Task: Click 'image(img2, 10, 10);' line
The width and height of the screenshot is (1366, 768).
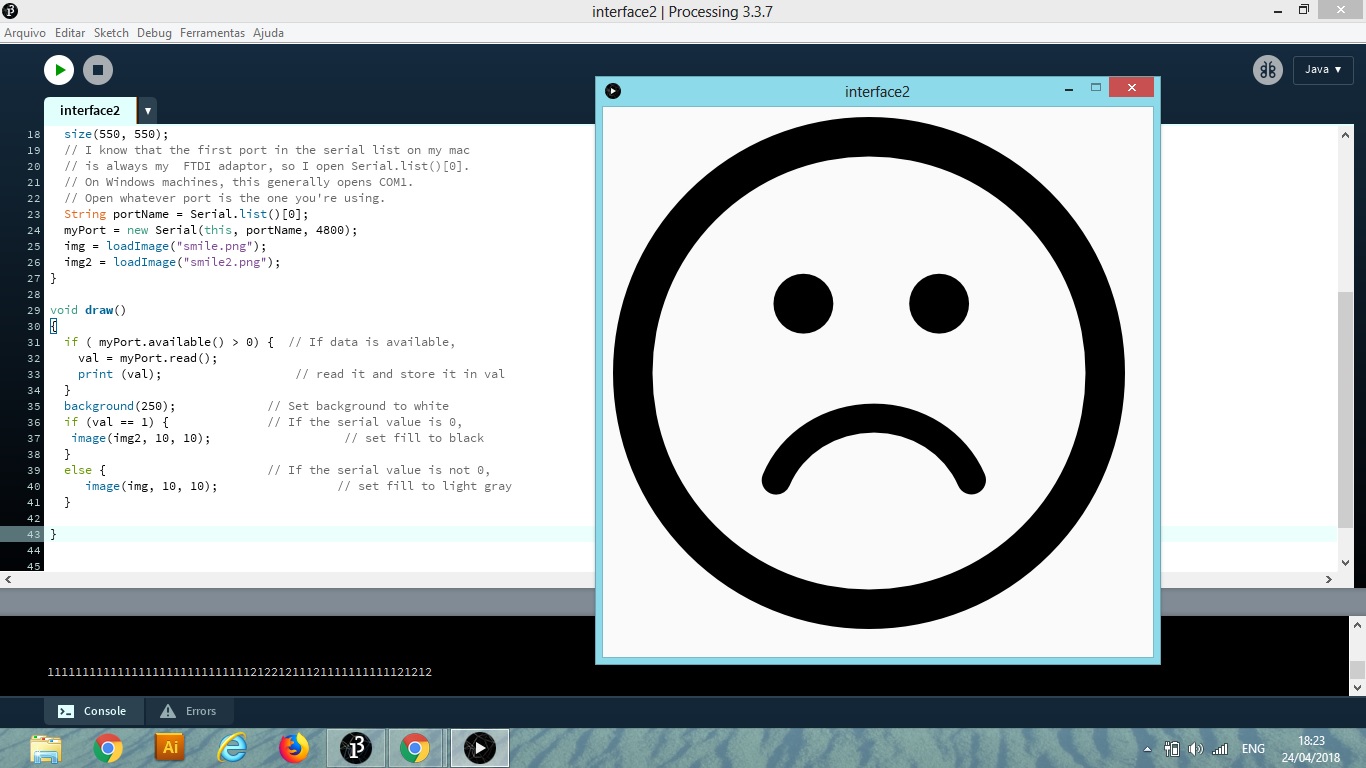Action: coord(141,438)
